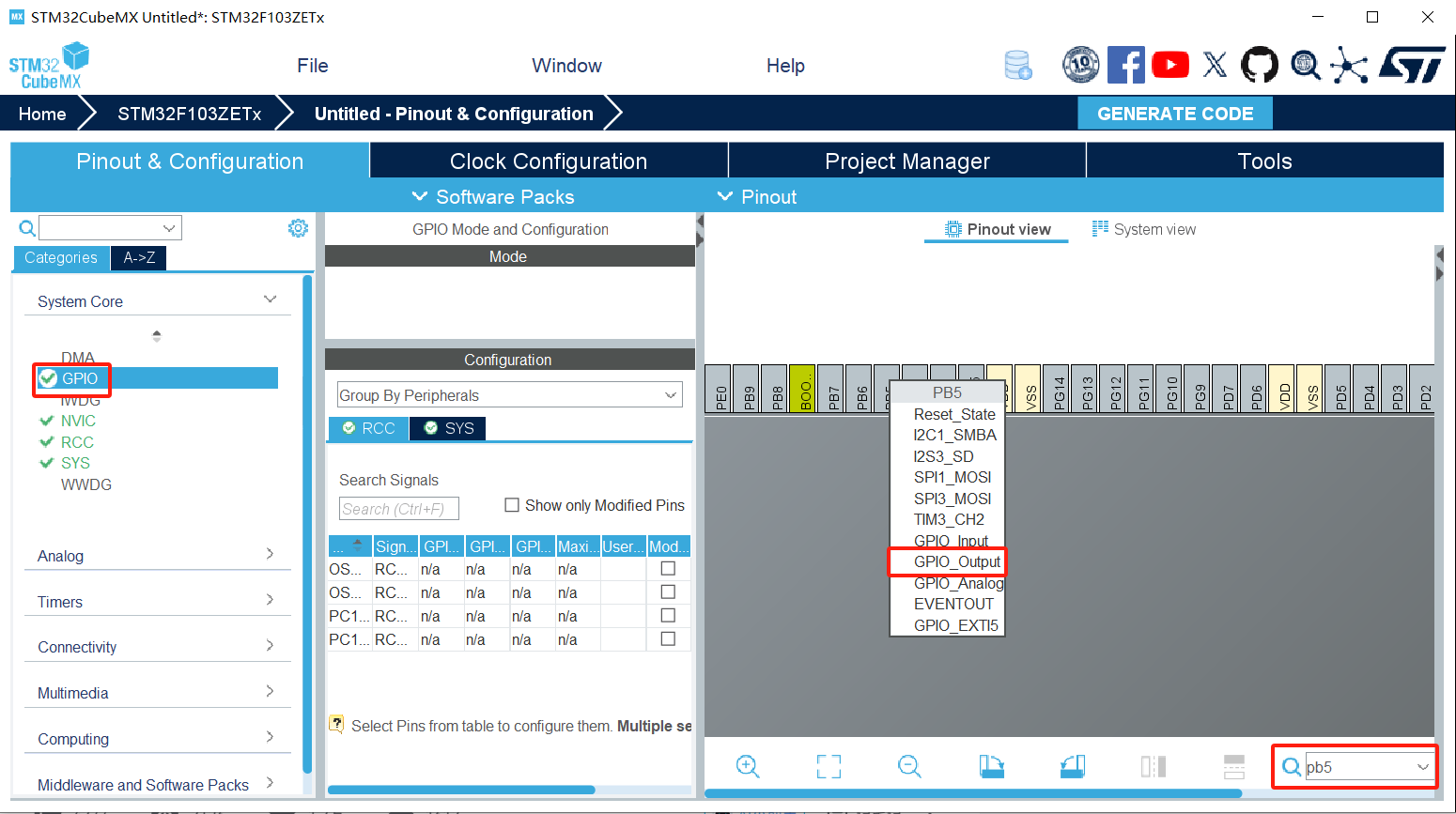Select NVIC in System Core list
The image size is (1456, 814).
(78, 421)
